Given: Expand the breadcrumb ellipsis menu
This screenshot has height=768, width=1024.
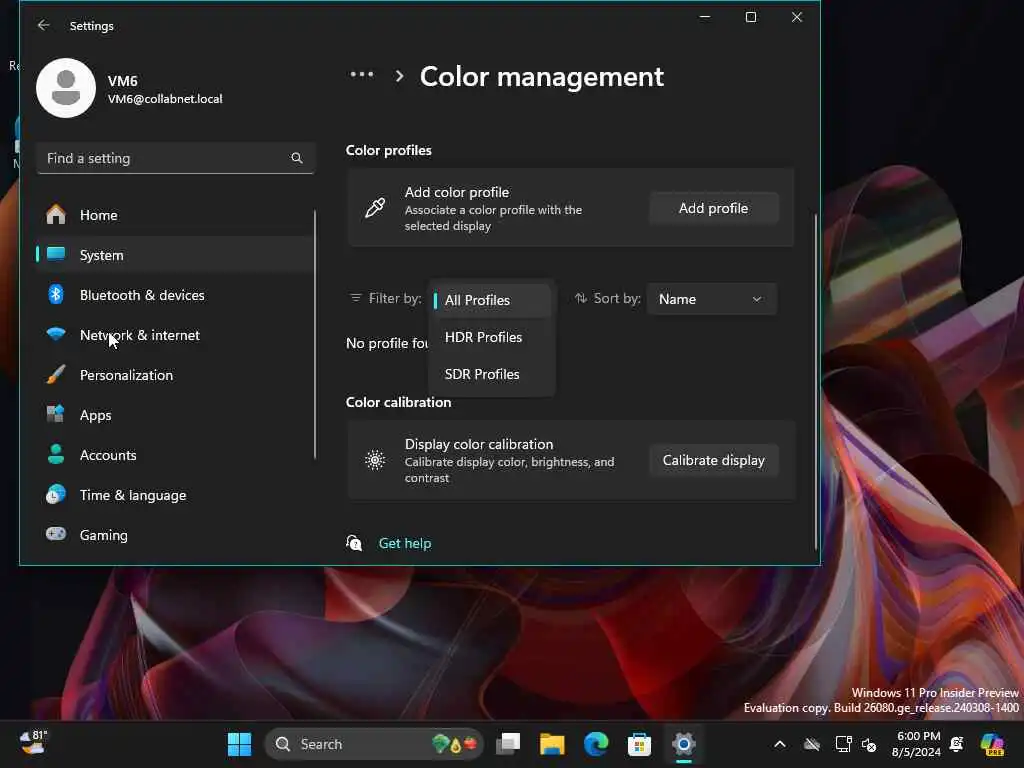Looking at the screenshot, I should point(362,75).
